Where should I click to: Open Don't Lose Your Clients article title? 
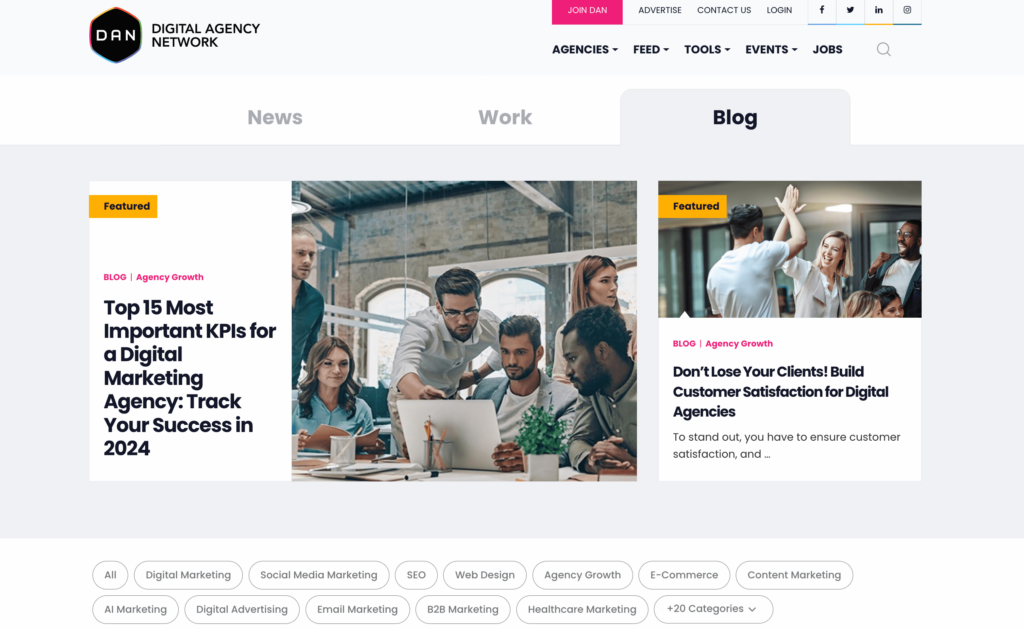780,391
